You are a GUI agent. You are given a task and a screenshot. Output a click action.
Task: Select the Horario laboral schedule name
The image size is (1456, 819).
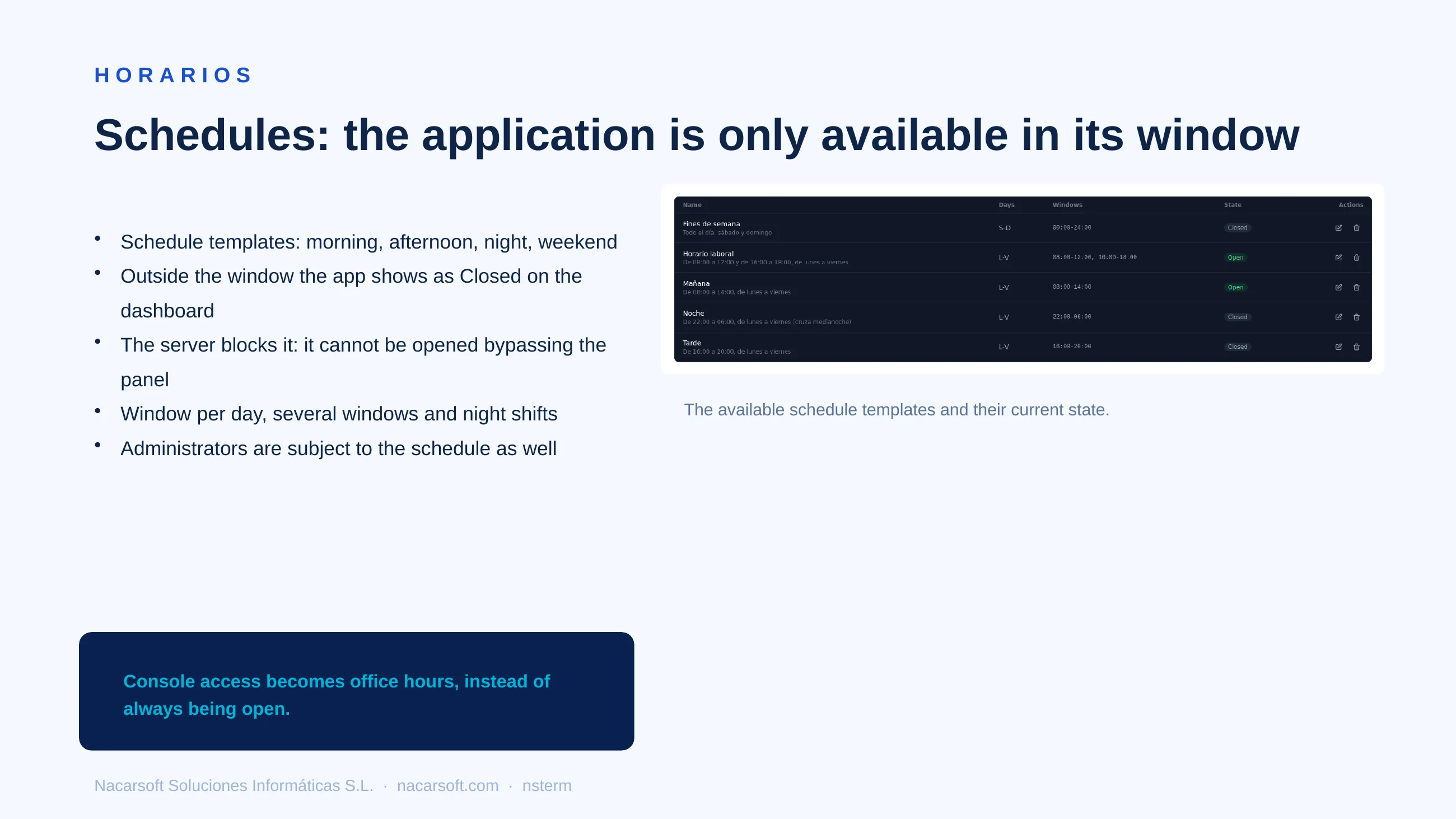(x=708, y=254)
